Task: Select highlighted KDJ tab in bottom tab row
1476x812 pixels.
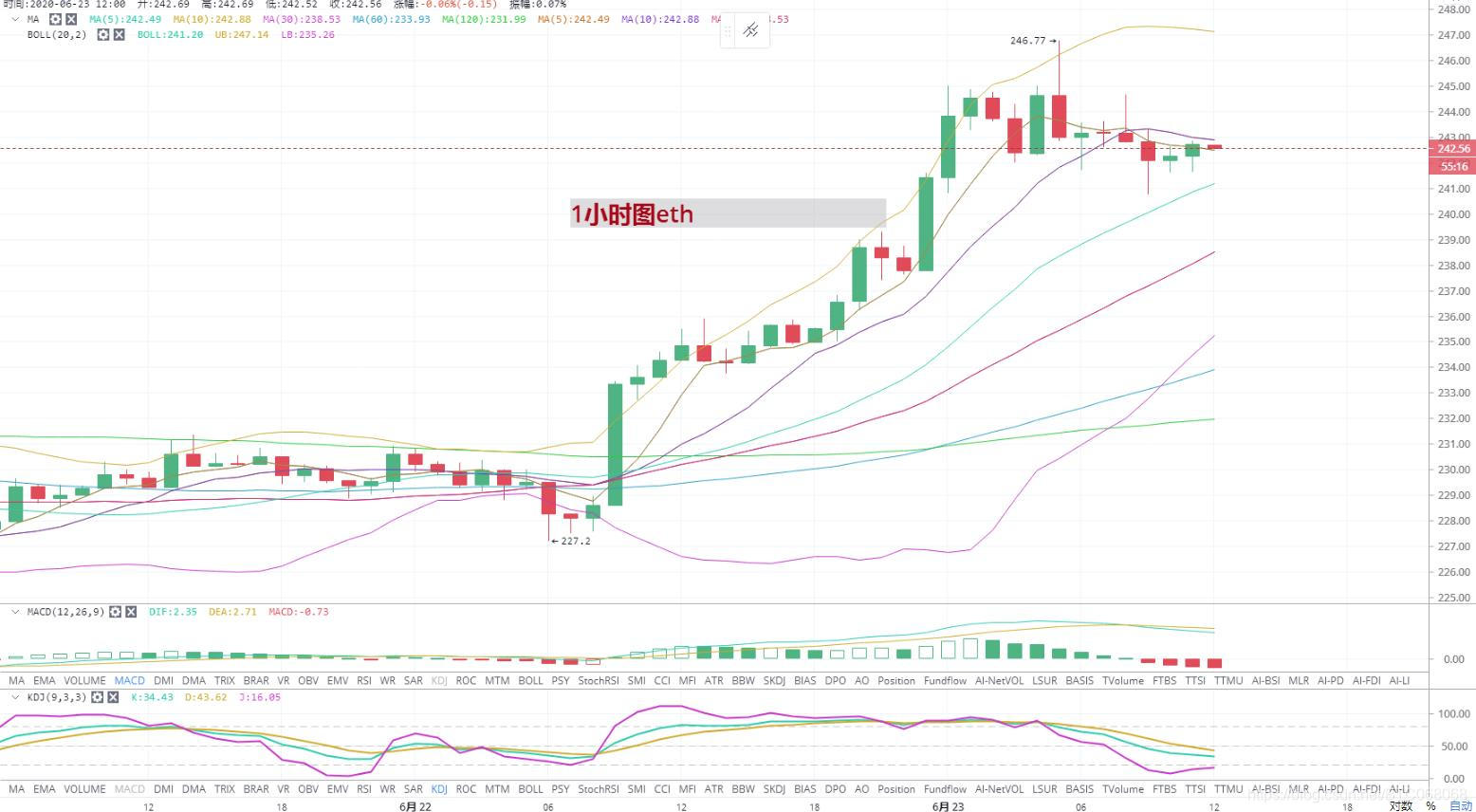Action: [x=439, y=788]
